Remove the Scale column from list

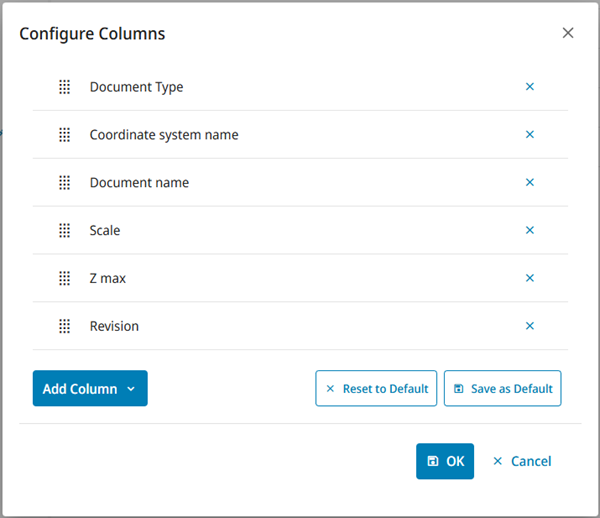[x=530, y=231]
